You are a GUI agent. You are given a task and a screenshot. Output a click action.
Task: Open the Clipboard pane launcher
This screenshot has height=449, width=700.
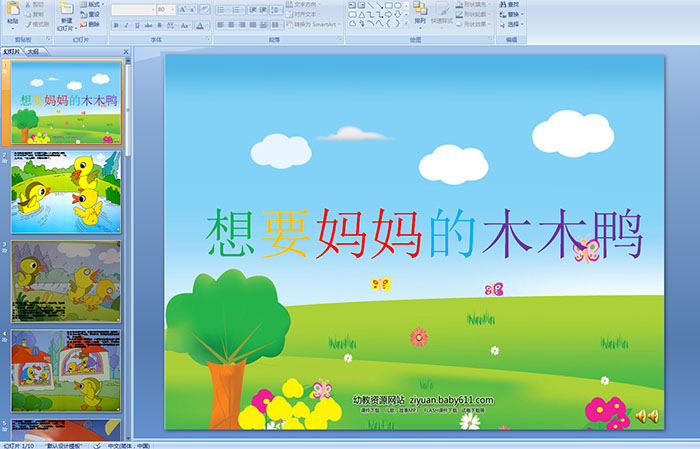coord(48,39)
